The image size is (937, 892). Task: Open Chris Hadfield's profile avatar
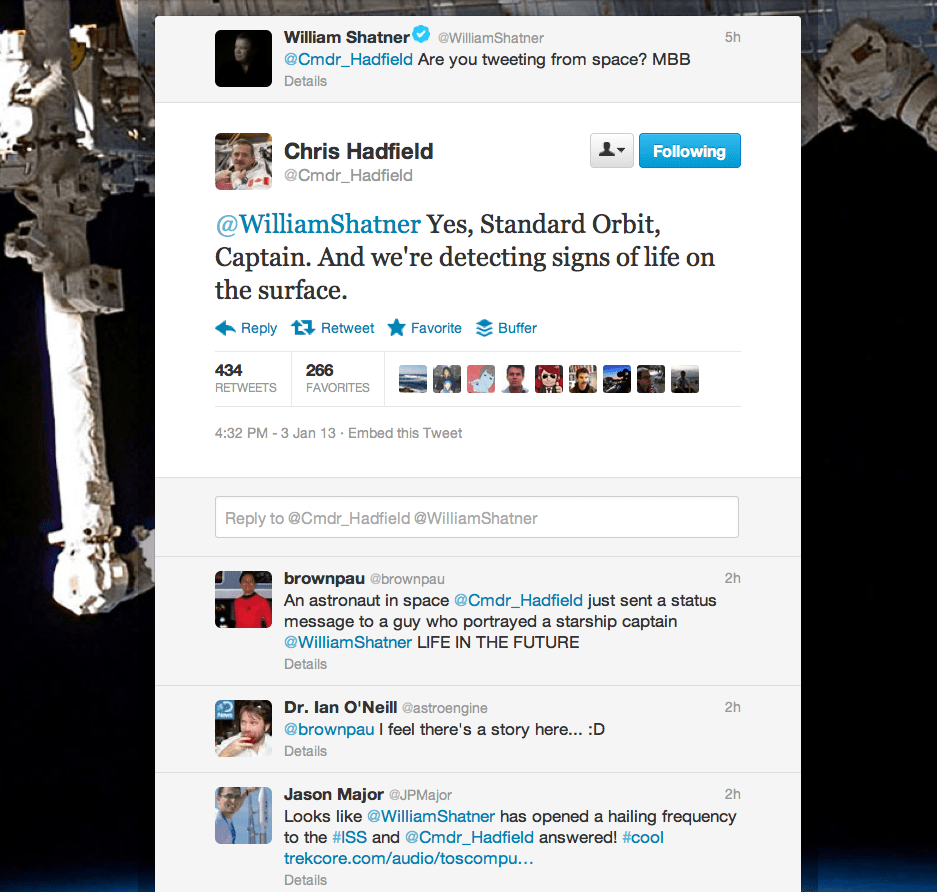pyautogui.click(x=243, y=161)
